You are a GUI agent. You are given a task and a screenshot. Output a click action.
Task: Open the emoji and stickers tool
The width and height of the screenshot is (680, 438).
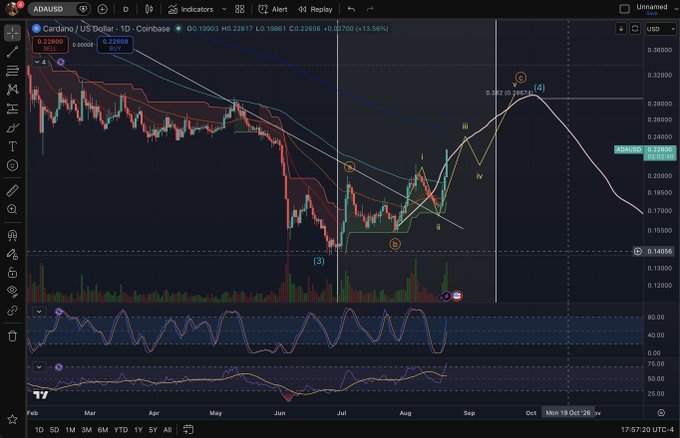point(13,165)
